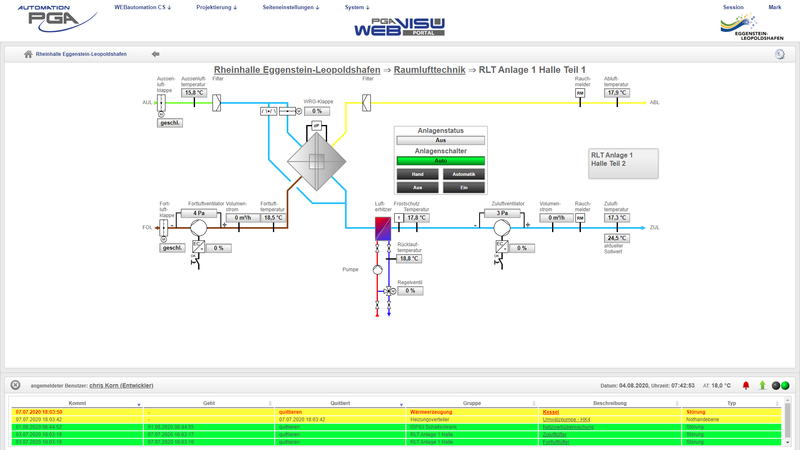The image size is (800, 450).
Task: Set Anlagenschalter to Ein
Action: pyautogui.click(x=464, y=187)
